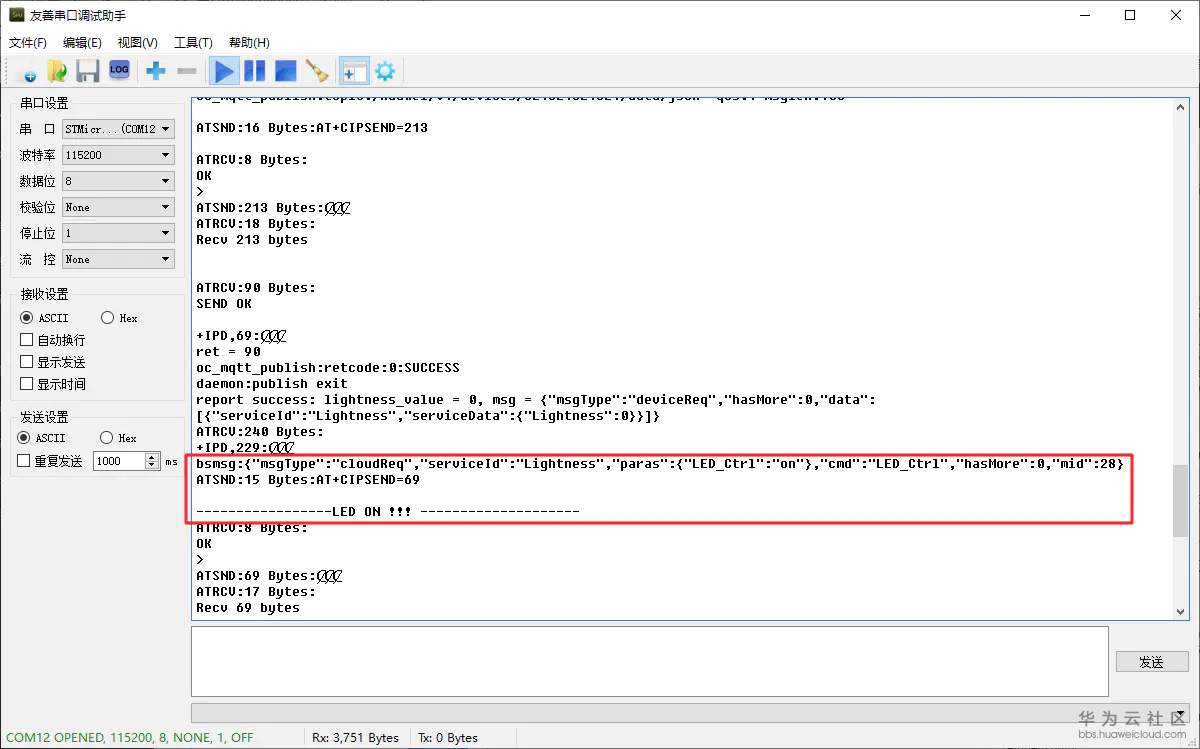Click the 串口设置 group label
The width and height of the screenshot is (1200, 749).
tap(44, 104)
